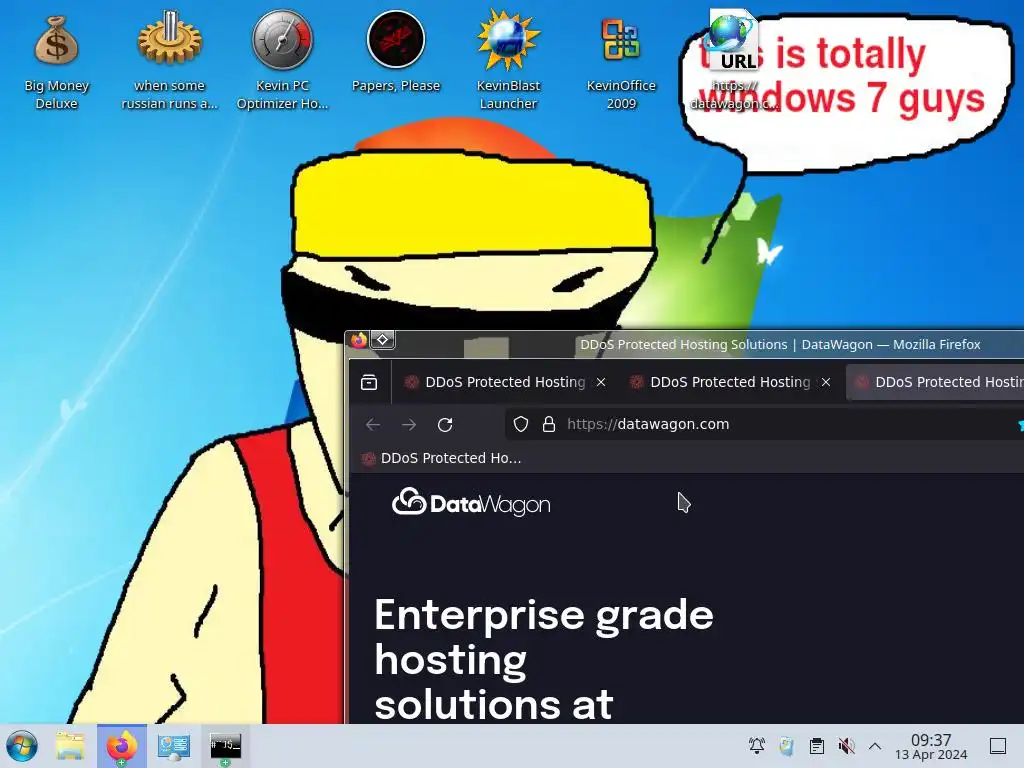Launch Kevin PC Optimizer desktop icon
Image resolution: width=1024 pixels, height=768 pixels.
point(282,62)
